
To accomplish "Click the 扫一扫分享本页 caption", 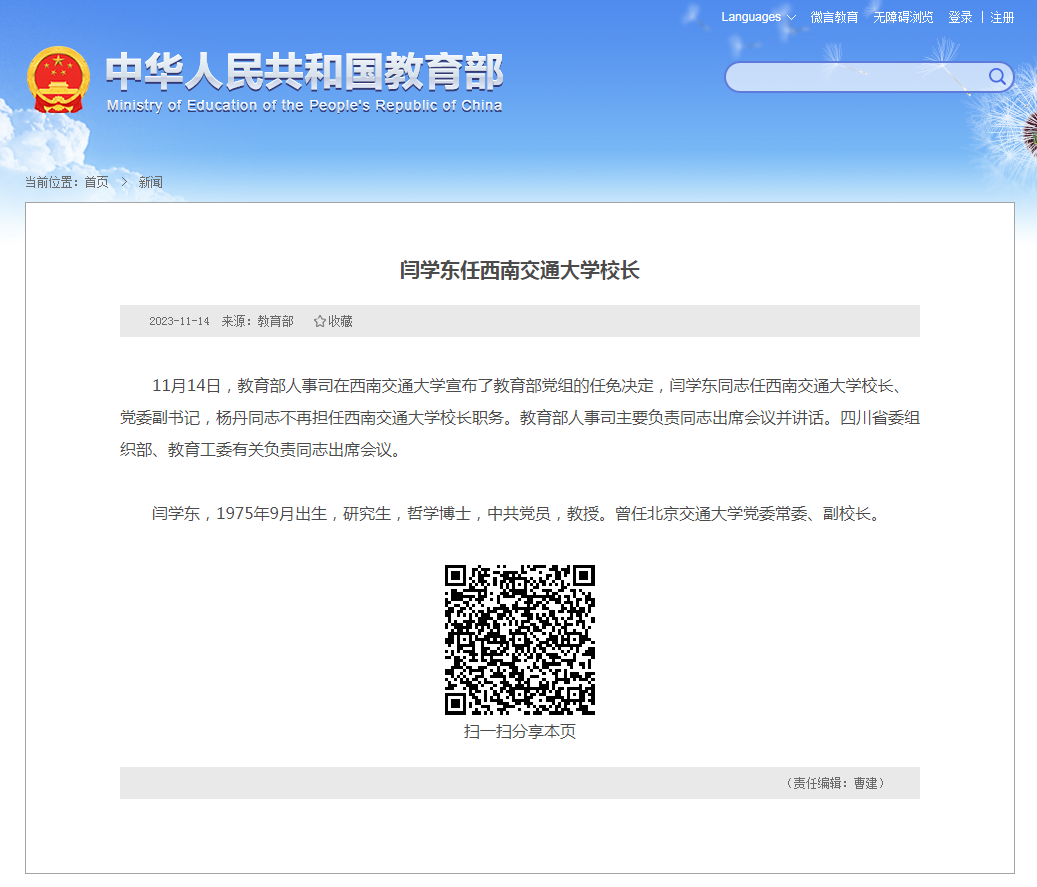I will [519, 731].
